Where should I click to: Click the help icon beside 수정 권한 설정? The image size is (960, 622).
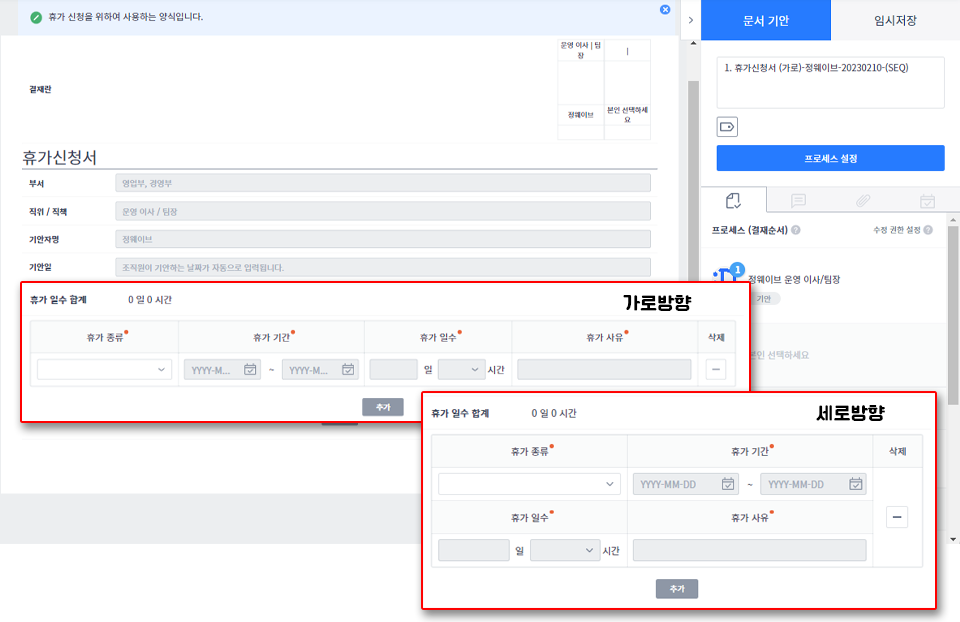(928, 230)
